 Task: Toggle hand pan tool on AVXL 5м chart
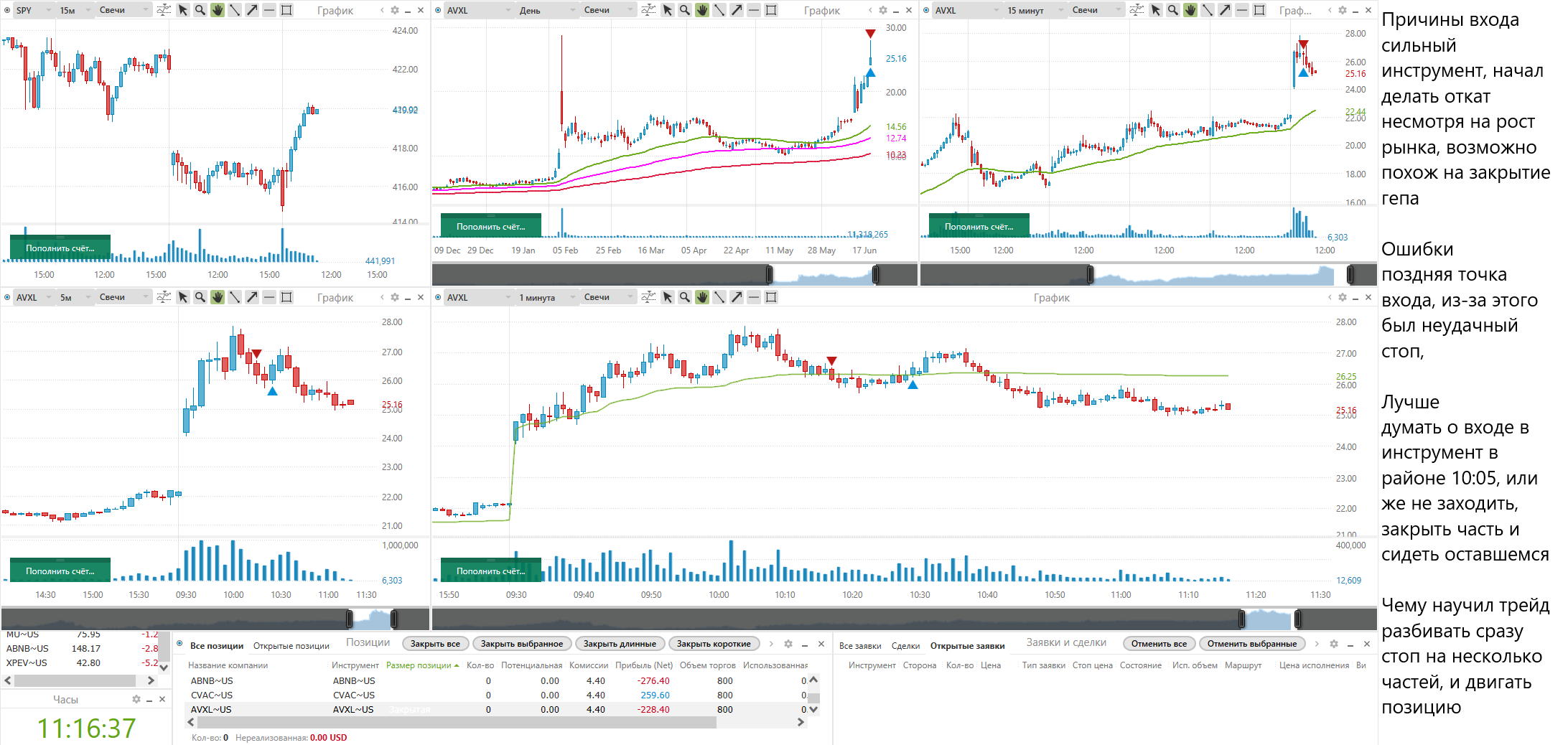tap(218, 297)
